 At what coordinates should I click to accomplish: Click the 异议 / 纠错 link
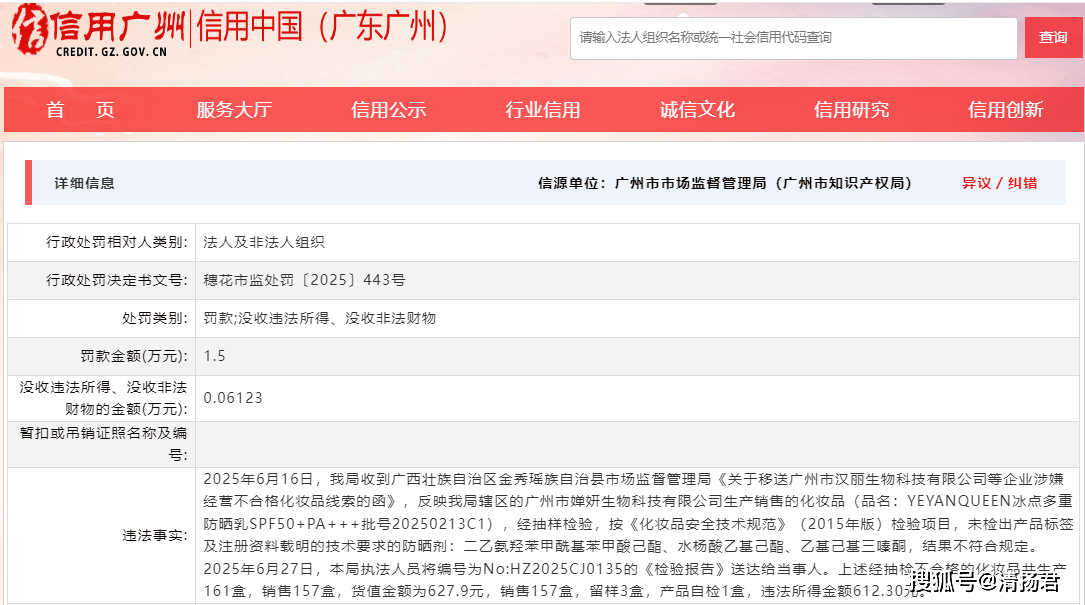(x=999, y=183)
